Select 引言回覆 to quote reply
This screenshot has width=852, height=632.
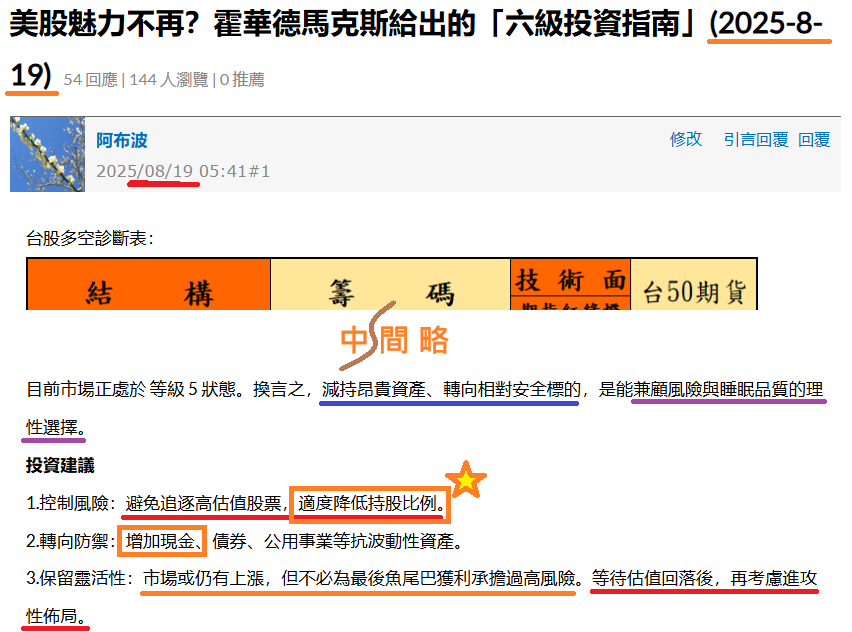pyautogui.click(x=756, y=140)
